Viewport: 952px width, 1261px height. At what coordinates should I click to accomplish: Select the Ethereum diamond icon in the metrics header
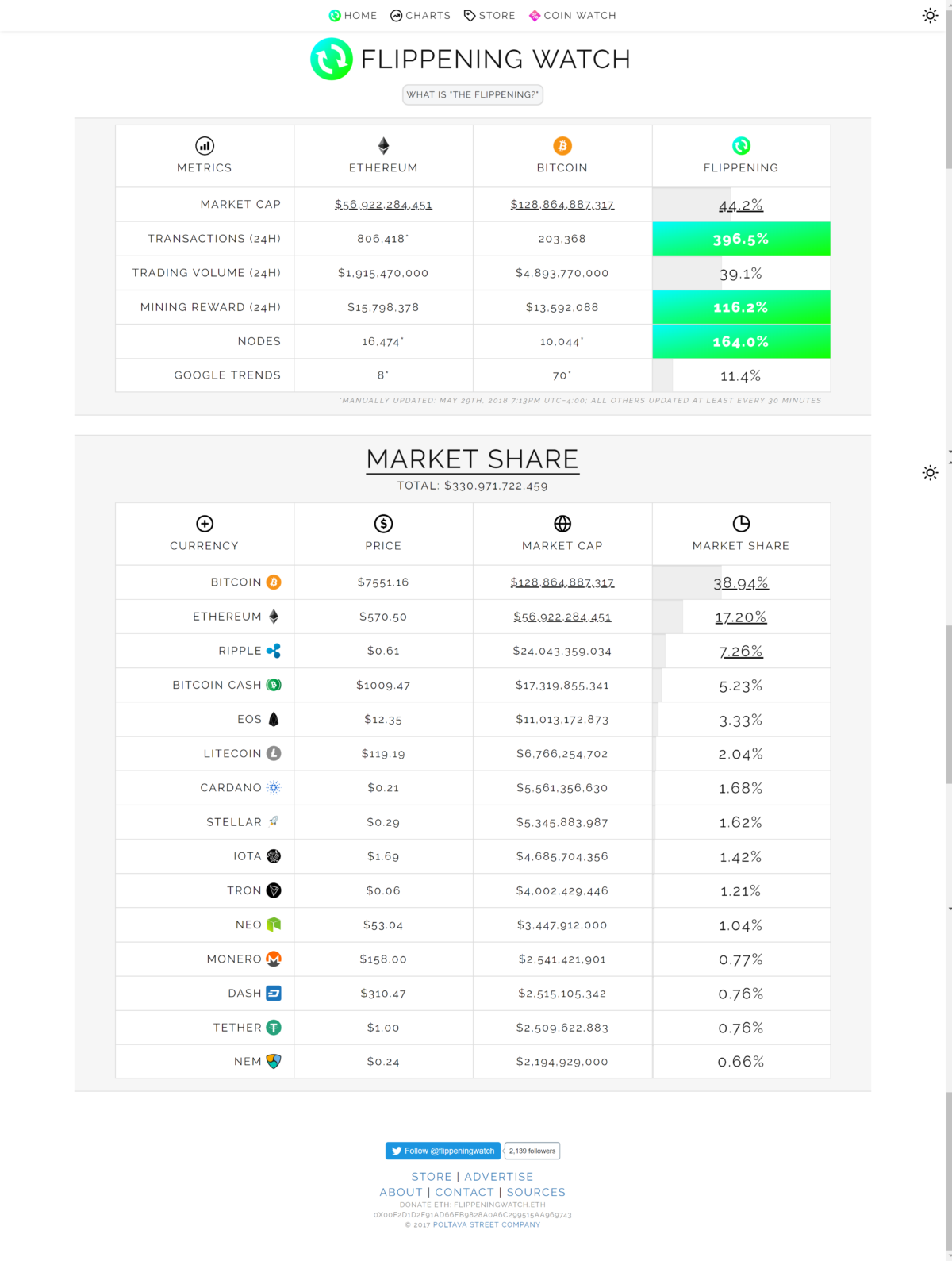(x=383, y=145)
